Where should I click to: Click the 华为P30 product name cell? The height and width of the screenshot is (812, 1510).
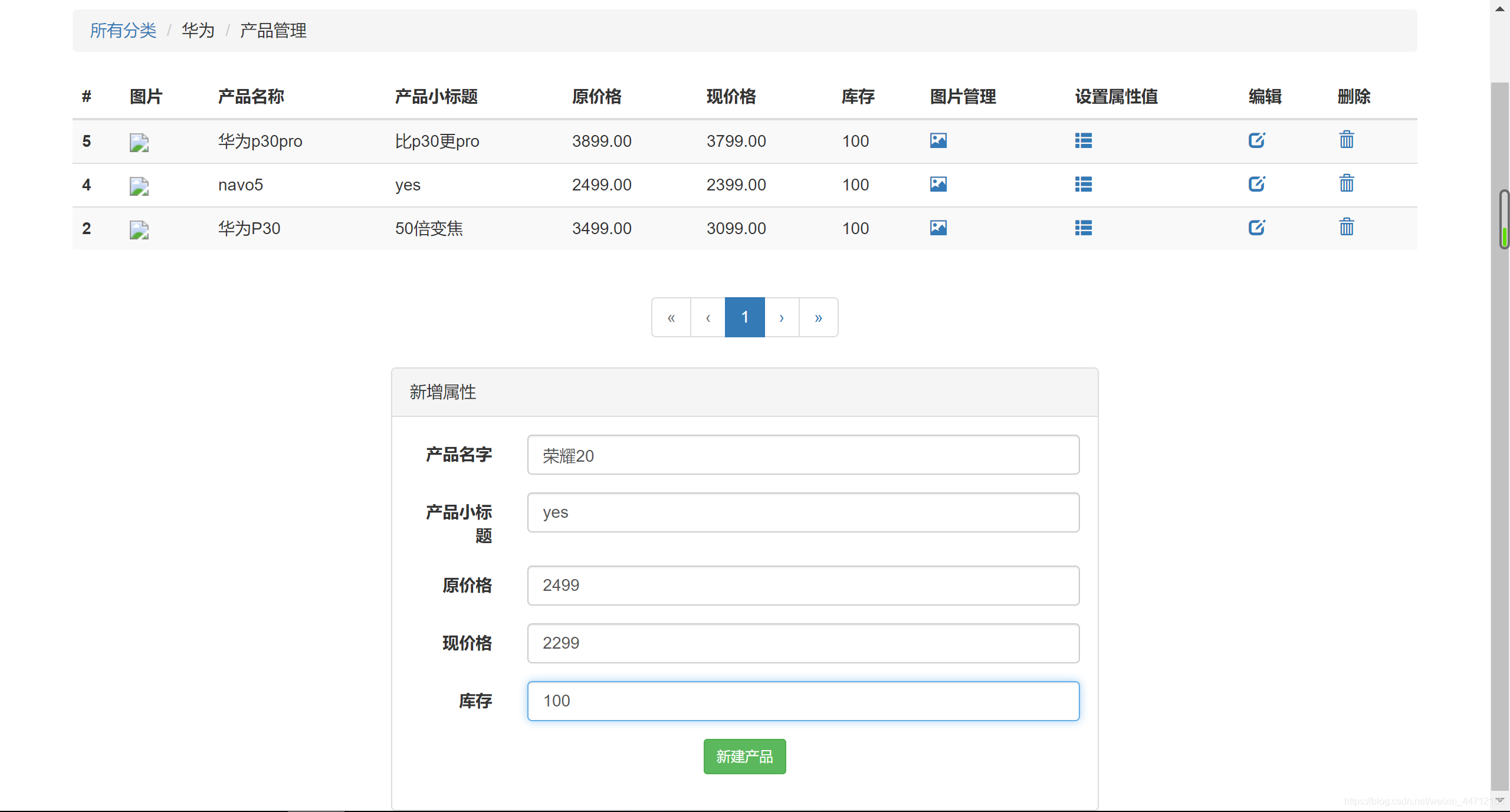tap(249, 228)
